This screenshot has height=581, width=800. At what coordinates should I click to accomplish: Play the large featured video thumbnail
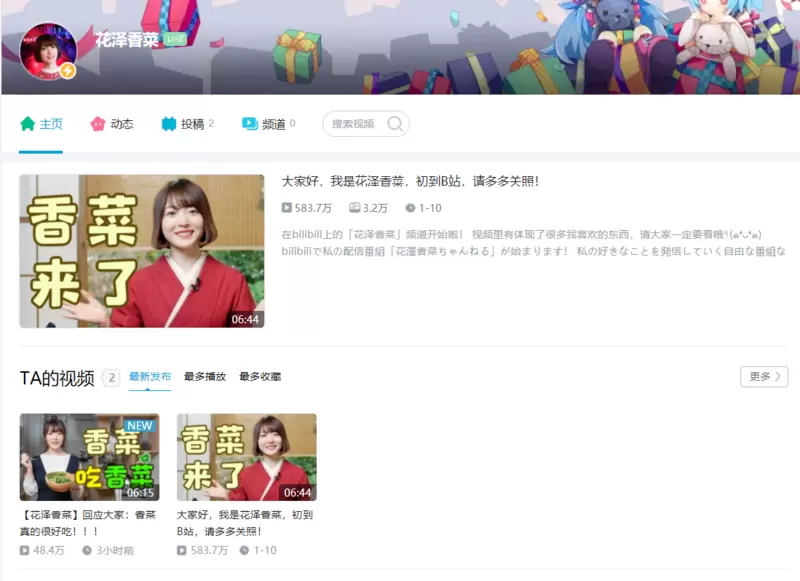tap(142, 251)
